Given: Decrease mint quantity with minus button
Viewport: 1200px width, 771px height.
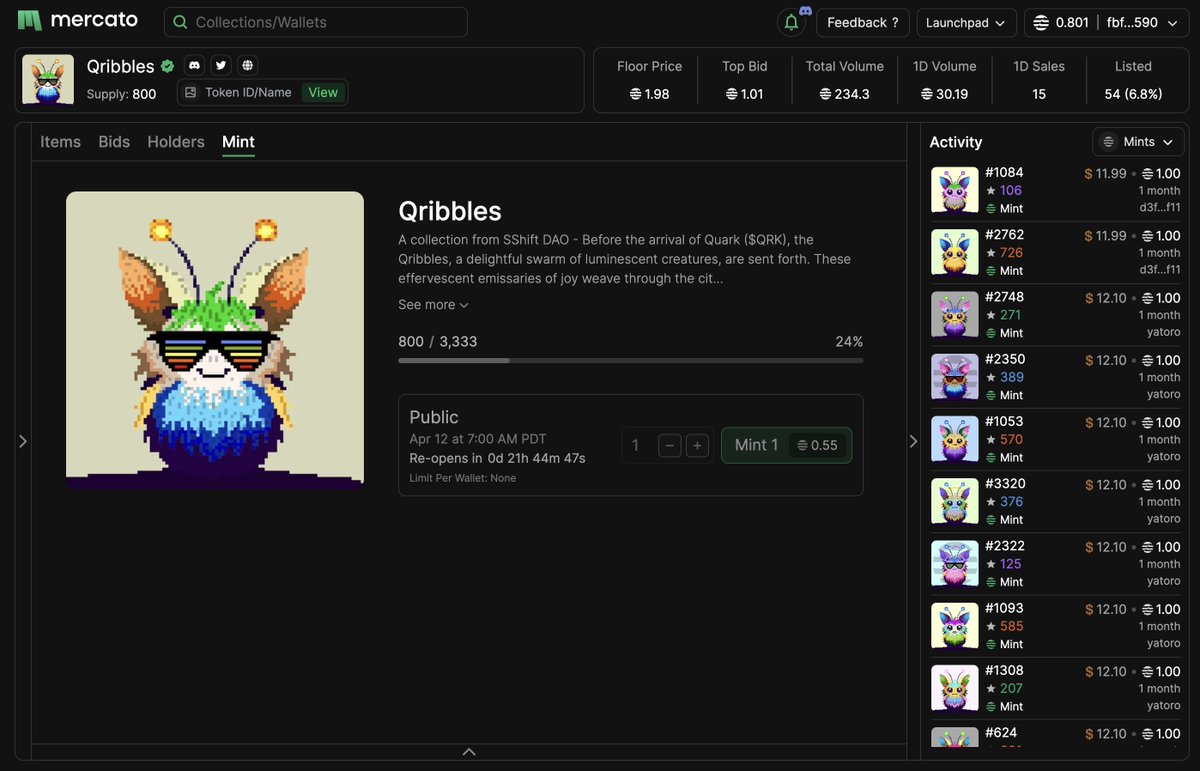Looking at the screenshot, I should [670, 445].
